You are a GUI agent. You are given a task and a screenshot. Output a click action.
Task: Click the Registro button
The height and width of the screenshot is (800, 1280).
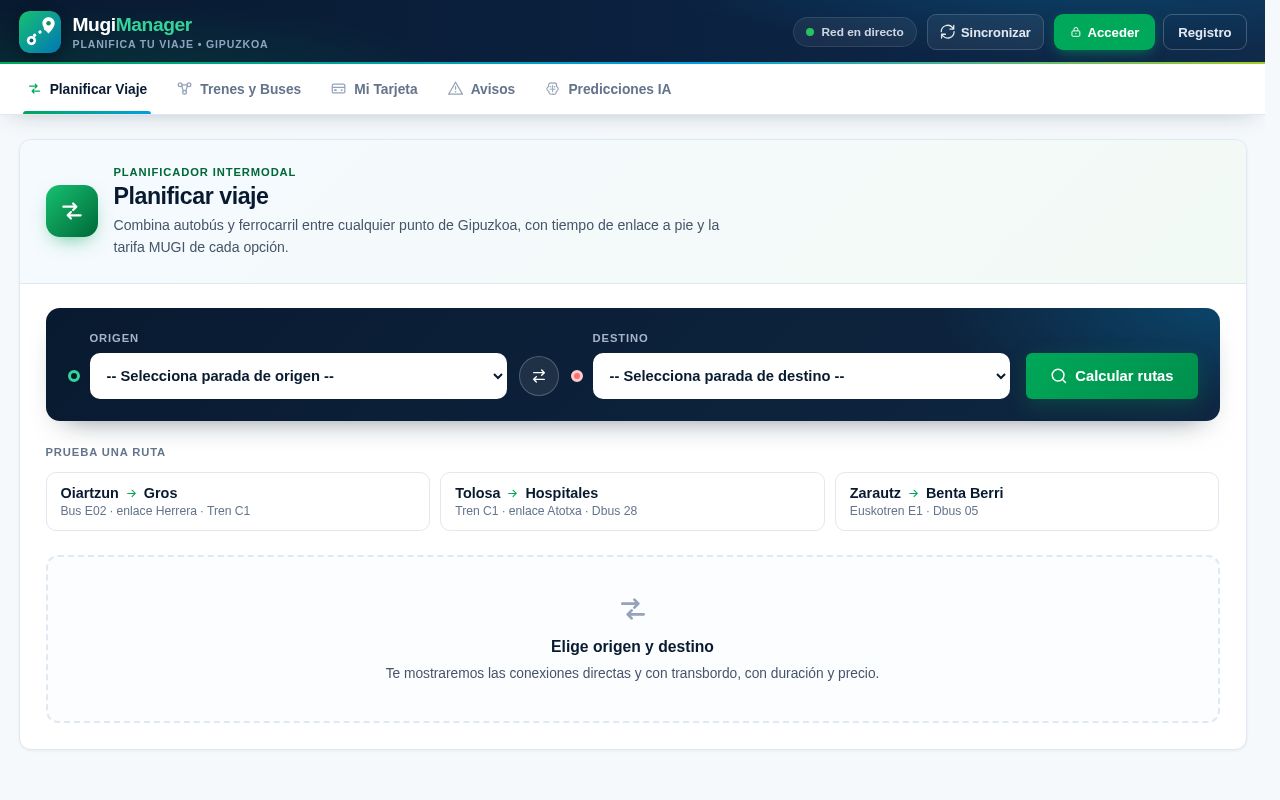click(x=1205, y=32)
